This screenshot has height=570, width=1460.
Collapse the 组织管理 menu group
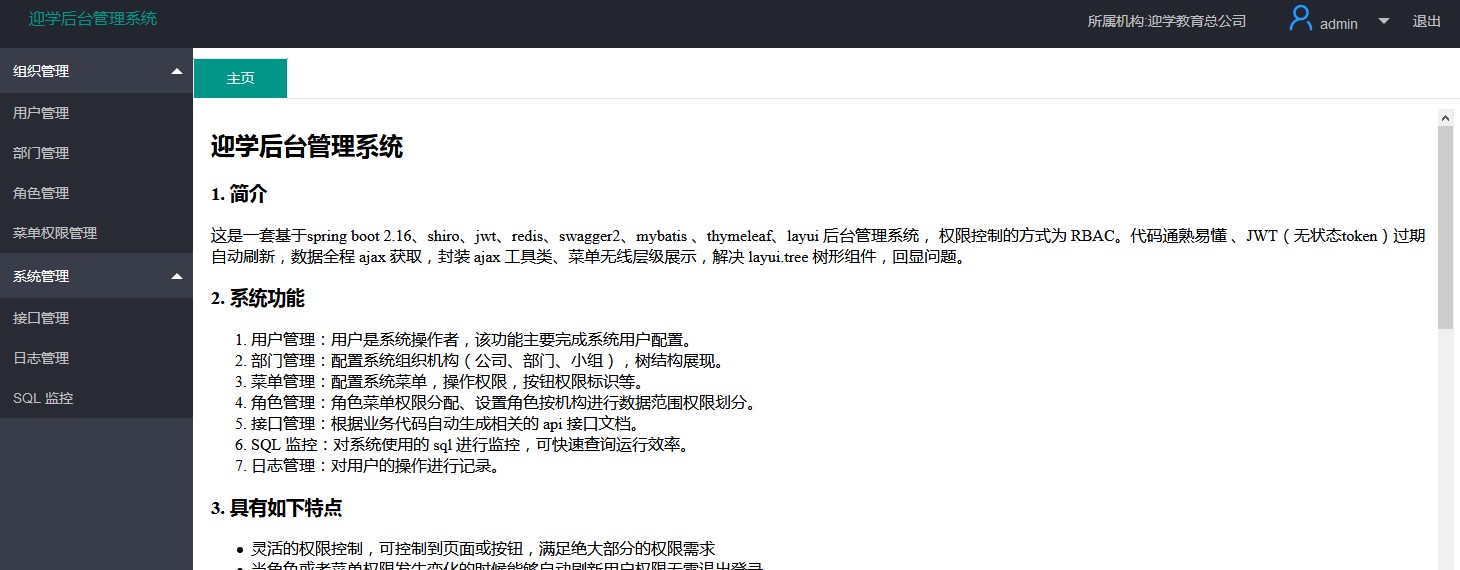96,71
